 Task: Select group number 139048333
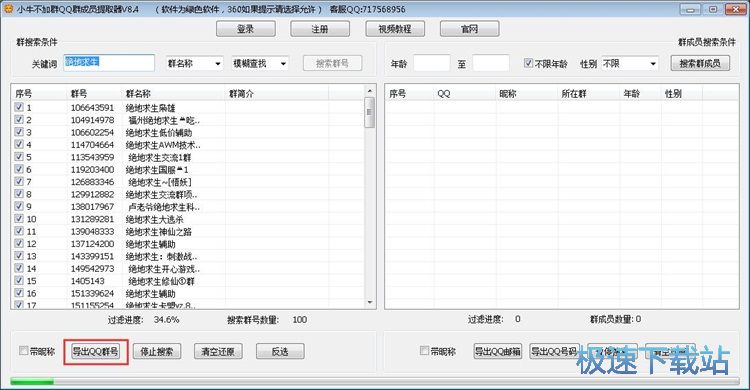(x=92, y=232)
